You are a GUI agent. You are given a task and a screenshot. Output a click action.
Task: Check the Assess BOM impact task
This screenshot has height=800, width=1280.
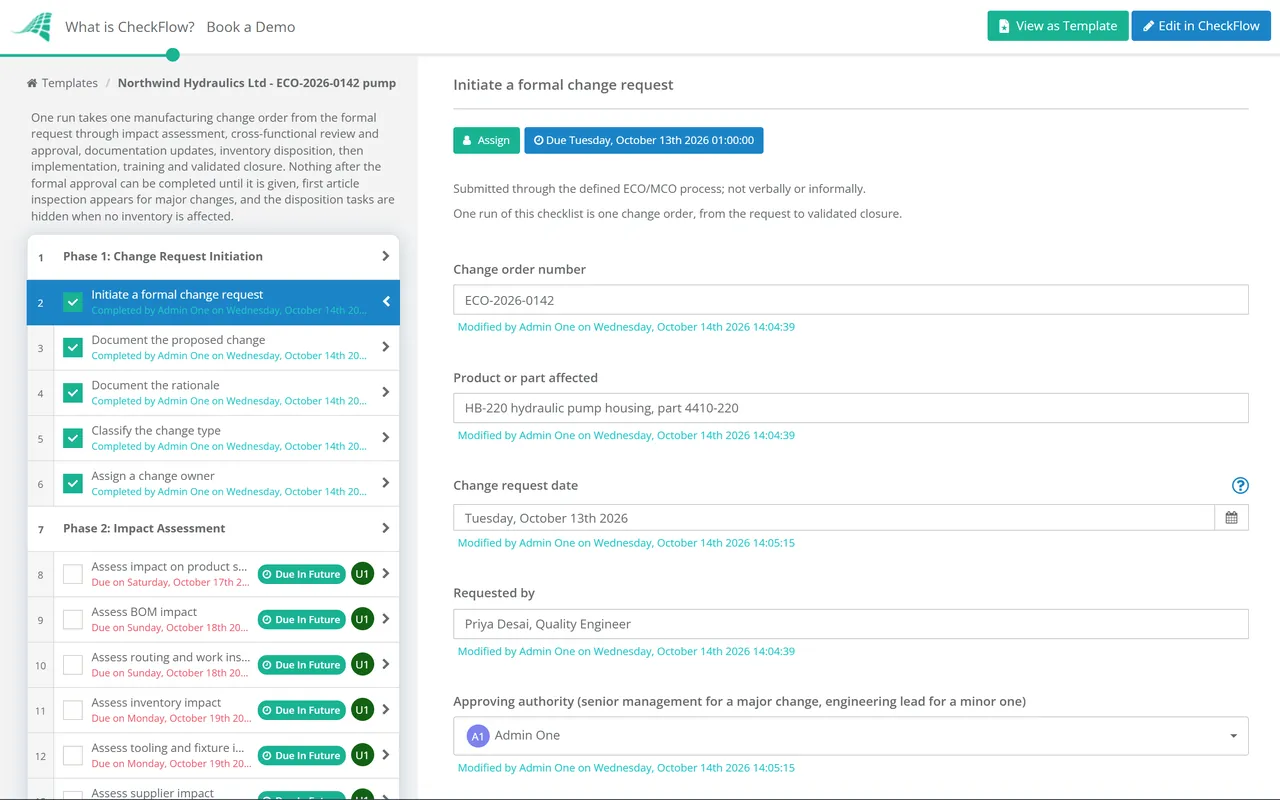(73, 619)
